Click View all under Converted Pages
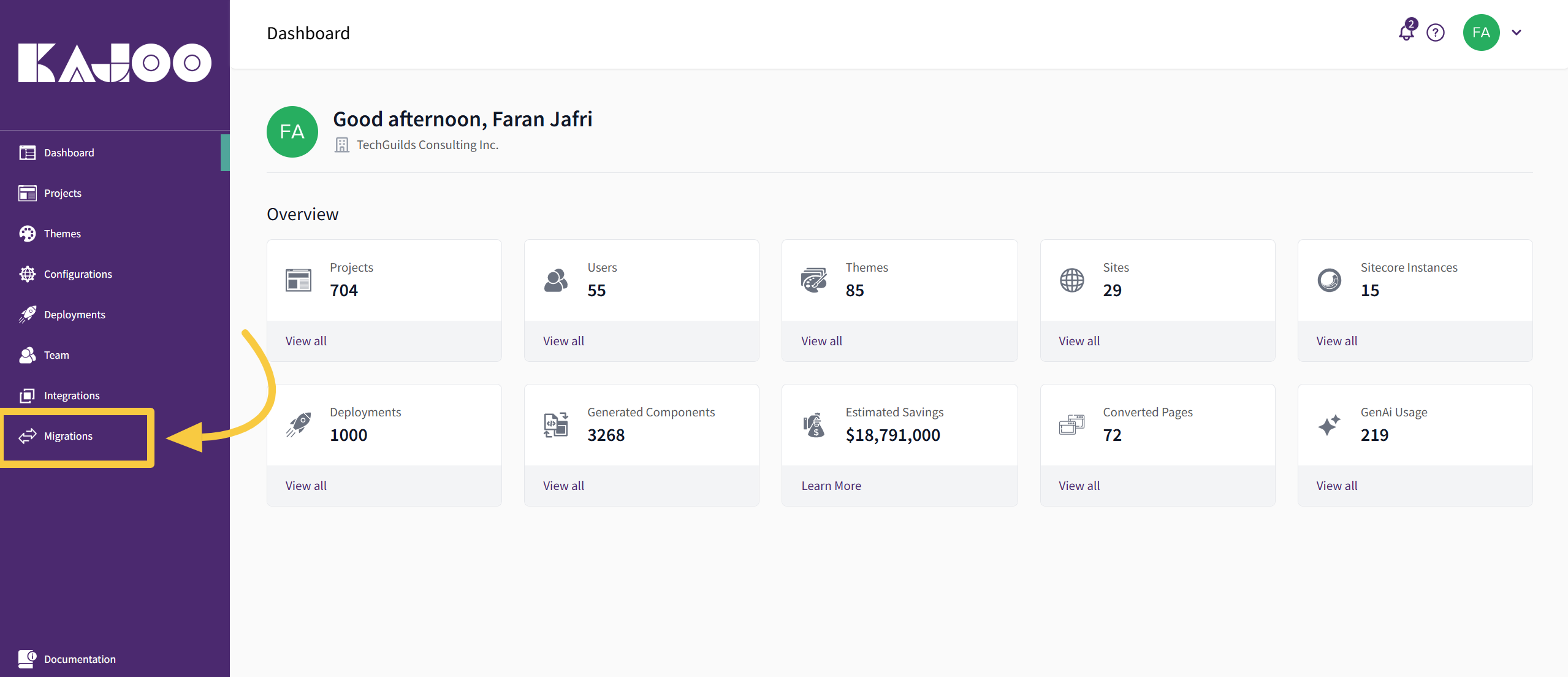1568x677 pixels. [1079, 486]
